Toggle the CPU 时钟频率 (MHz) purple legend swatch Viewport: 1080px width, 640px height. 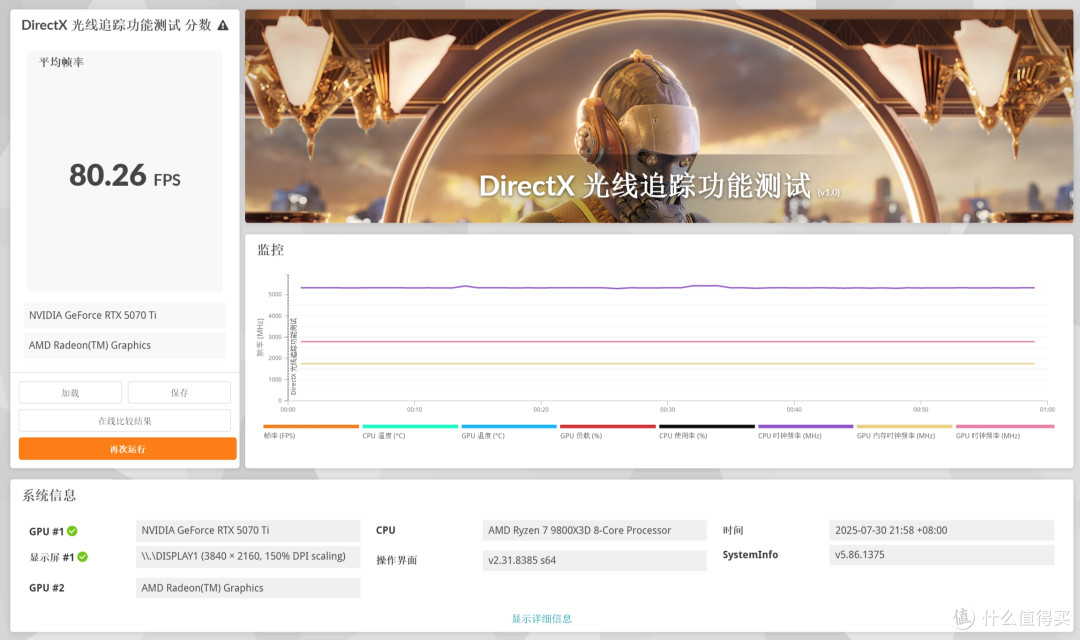click(x=806, y=426)
